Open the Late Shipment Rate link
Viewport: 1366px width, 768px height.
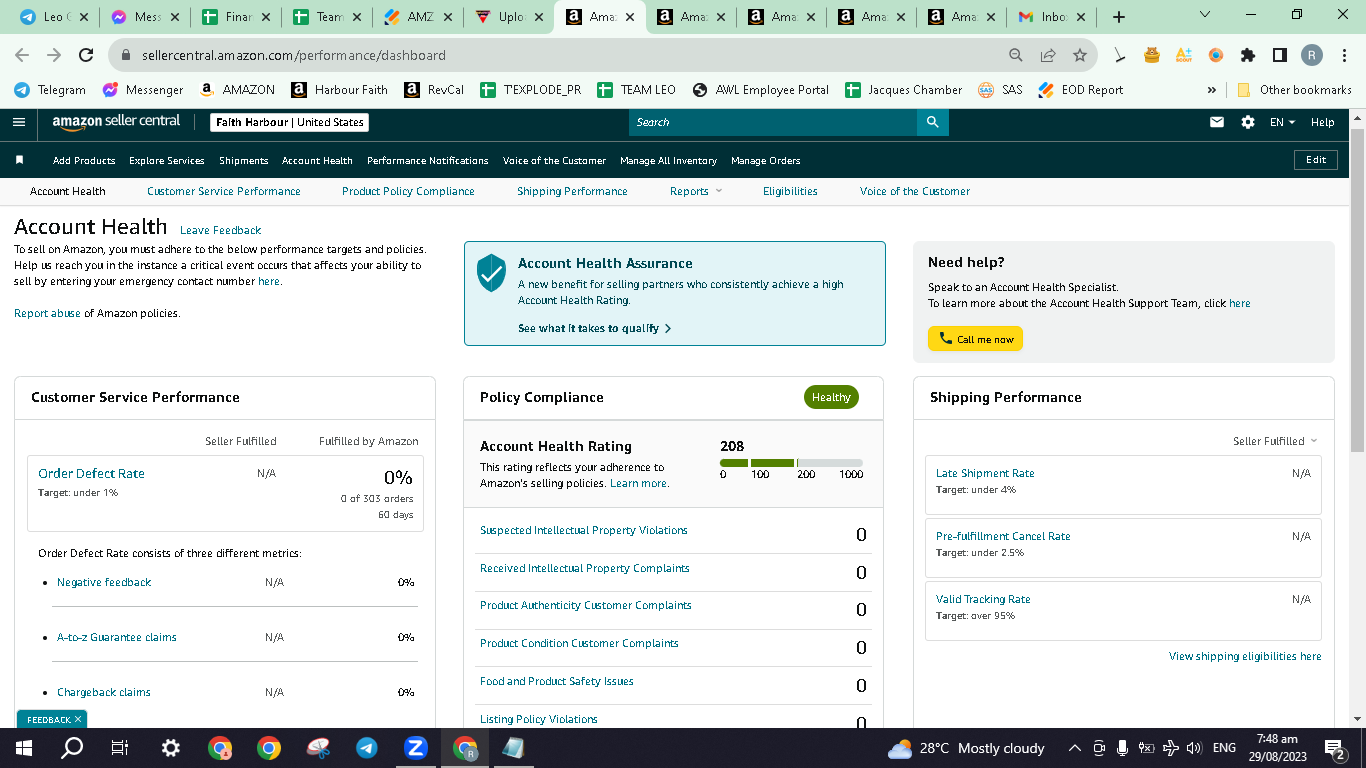[985, 473]
